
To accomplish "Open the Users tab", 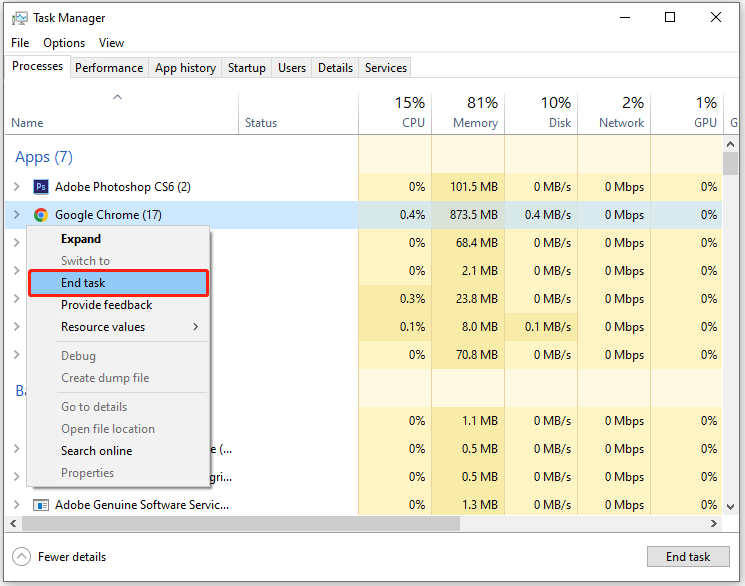I will pos(292,68).
